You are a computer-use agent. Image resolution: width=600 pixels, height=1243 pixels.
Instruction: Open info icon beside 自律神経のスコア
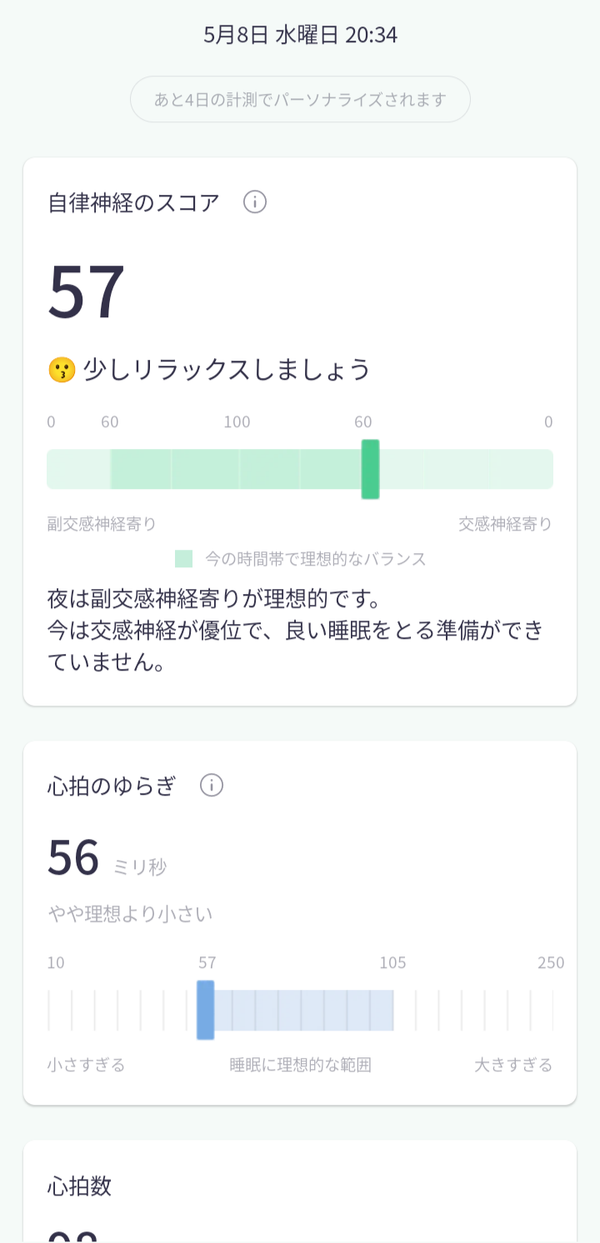click(x=255, y=202)
